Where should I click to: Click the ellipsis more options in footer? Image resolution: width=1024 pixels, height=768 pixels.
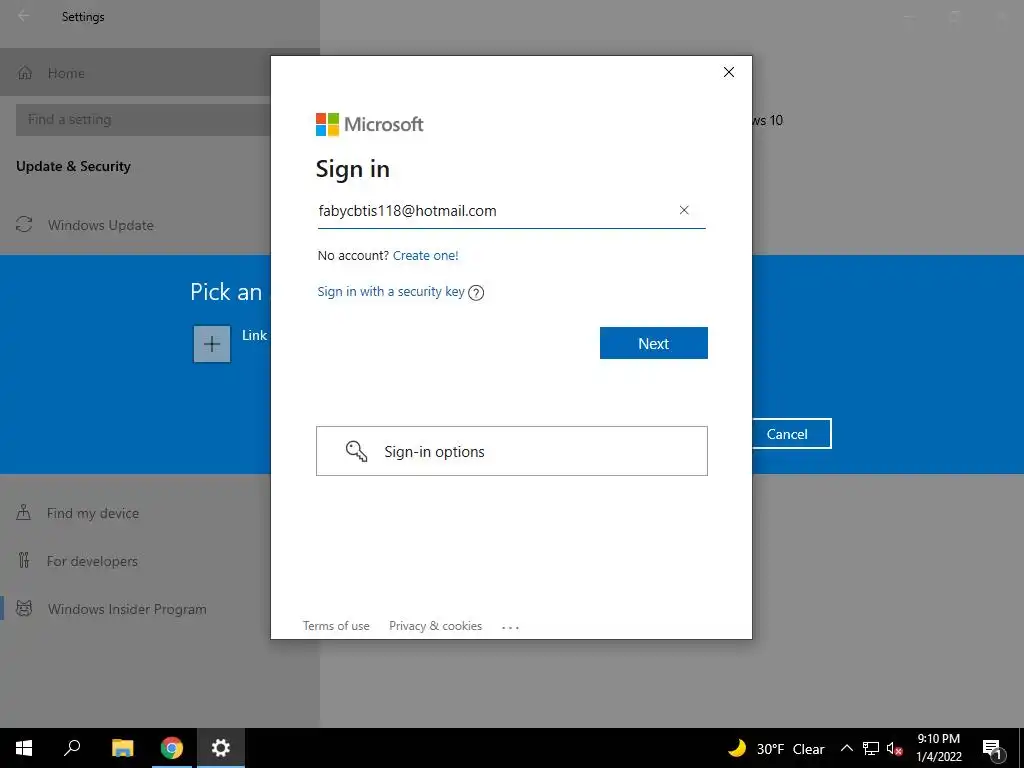coord(511,627)
